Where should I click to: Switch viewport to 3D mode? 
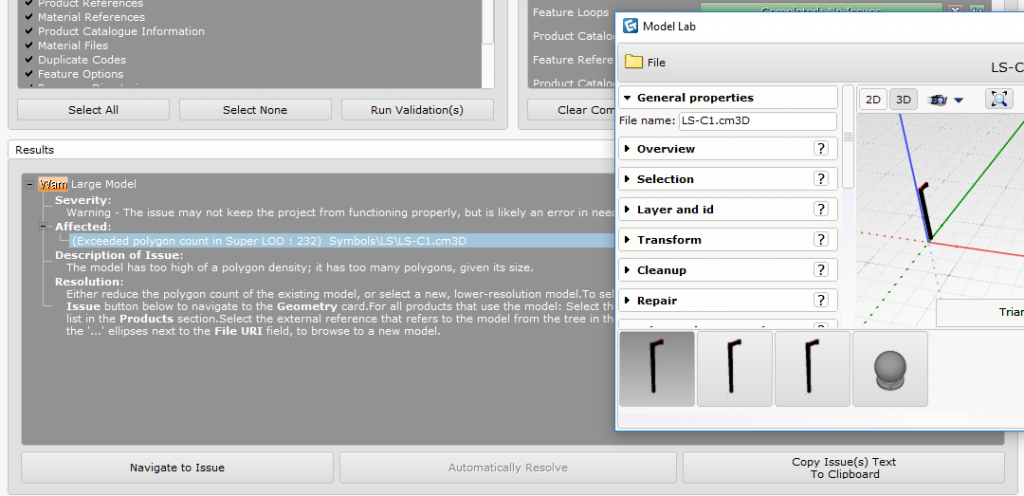pos(903,100)
